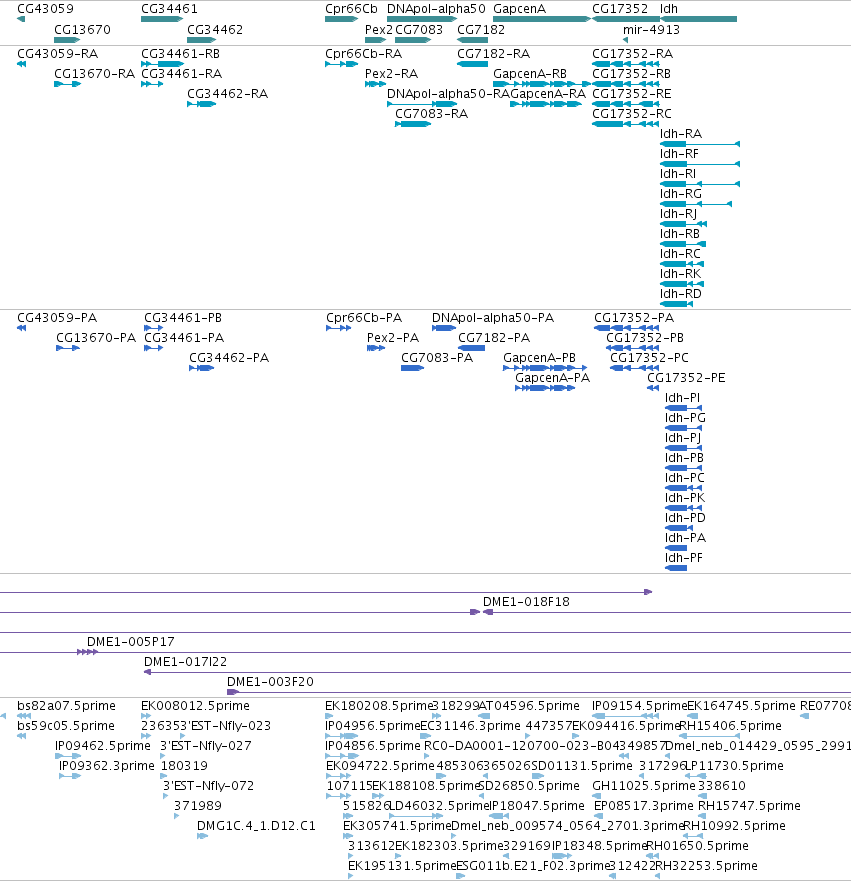Select transcript Idh-RK
The height and width of the screenshot is (881, 851).
click(680, 274)
